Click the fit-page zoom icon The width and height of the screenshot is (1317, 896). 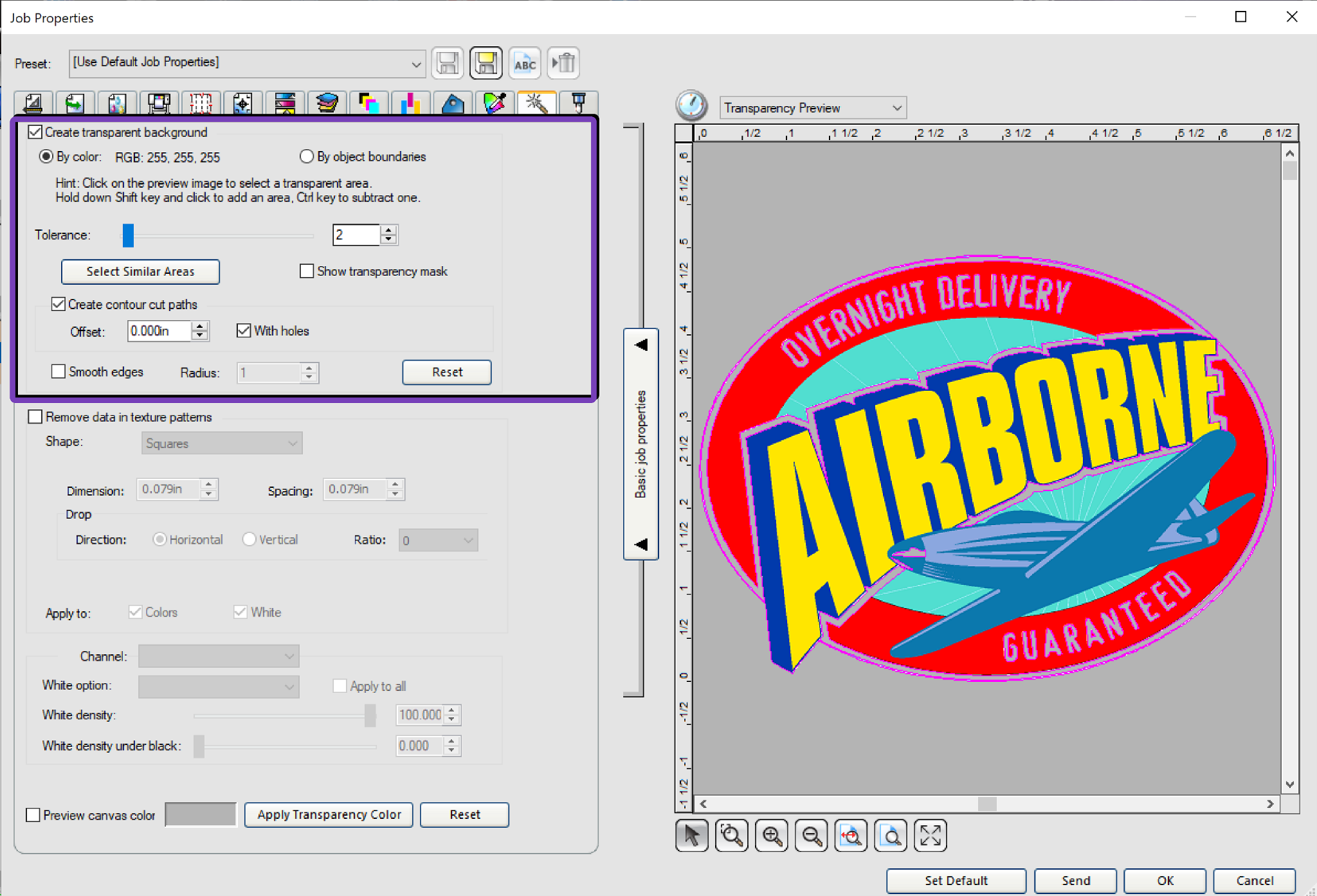(x=891, y=836)
